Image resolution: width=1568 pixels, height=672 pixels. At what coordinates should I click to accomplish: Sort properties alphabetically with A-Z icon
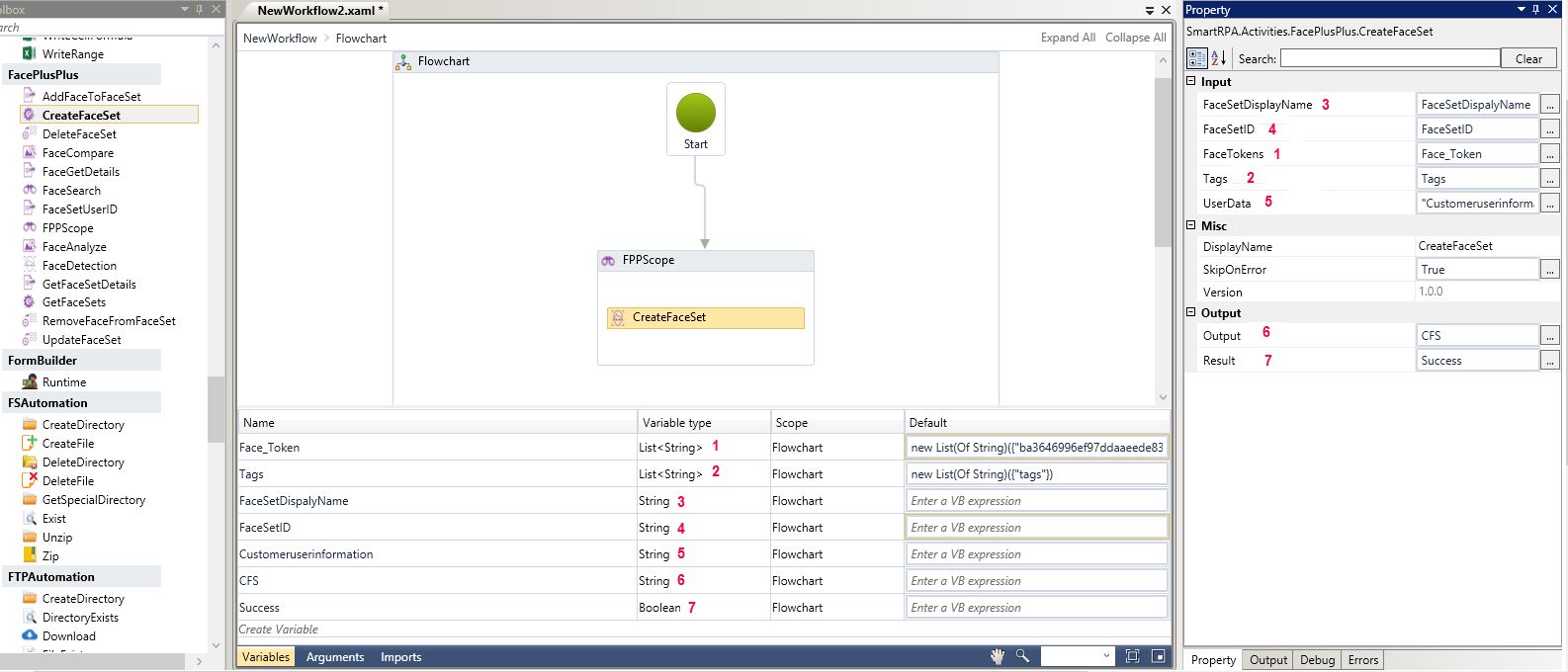pyautogui.click(x=1218, y=58)
